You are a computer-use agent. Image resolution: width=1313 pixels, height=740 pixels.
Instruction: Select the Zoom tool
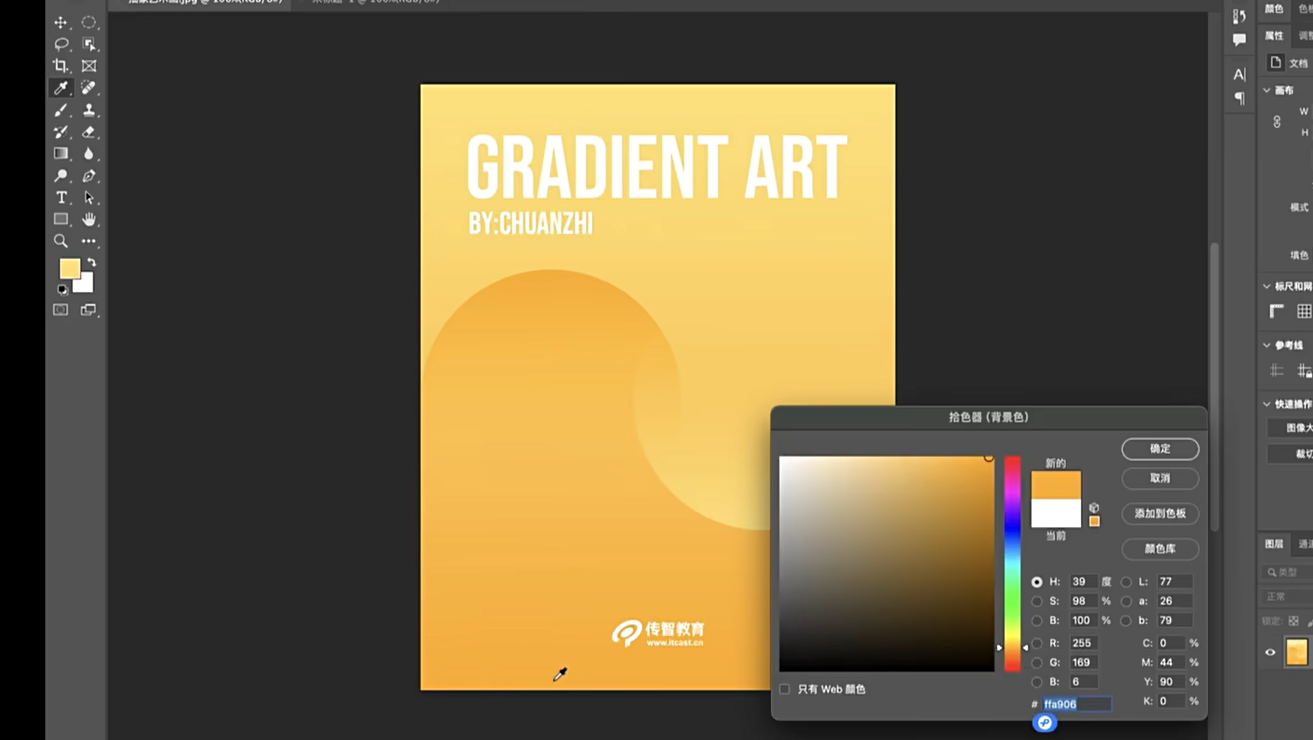(61, 241)
